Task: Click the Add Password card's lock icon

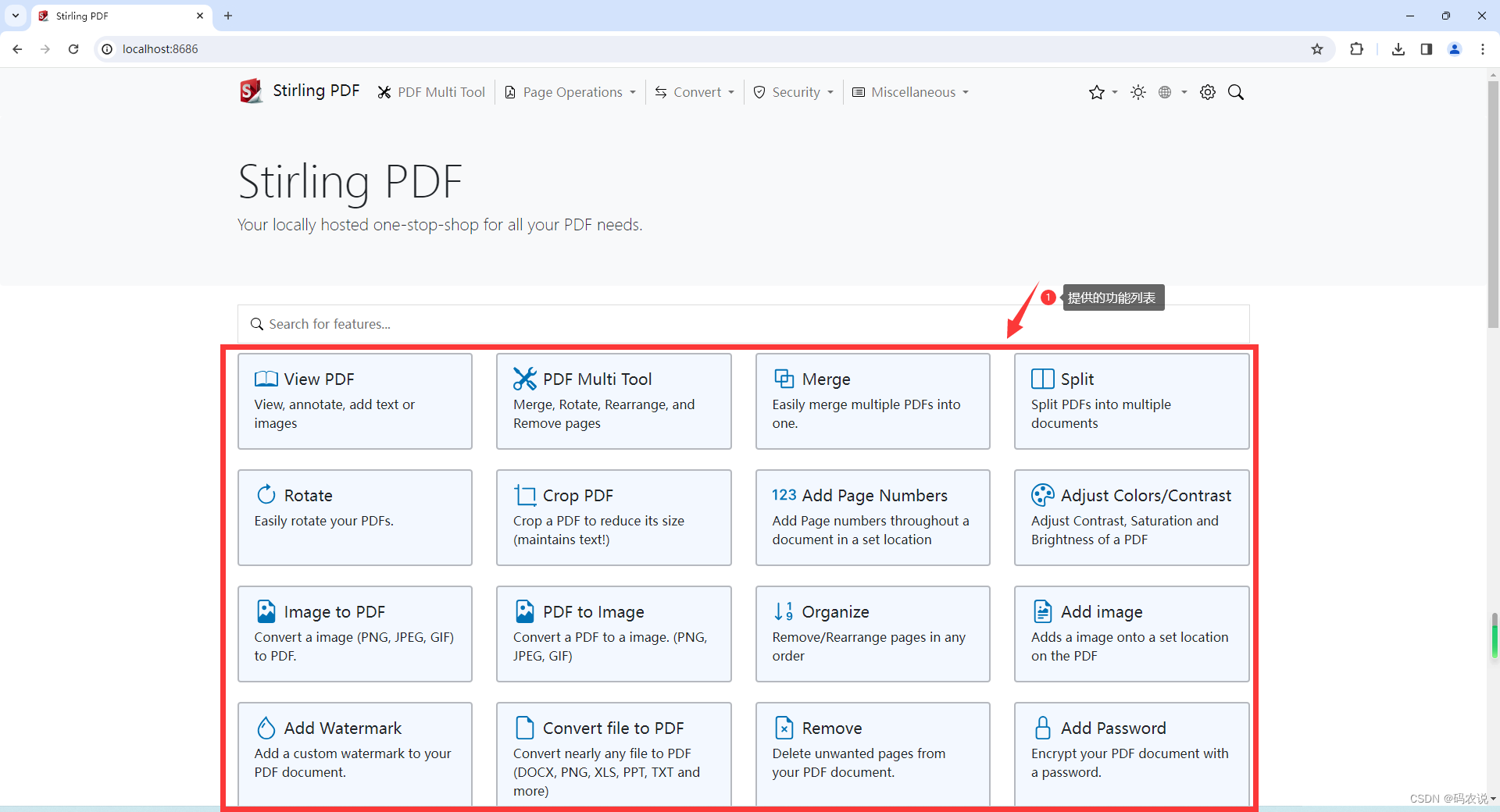Action: pos(1043,728)
